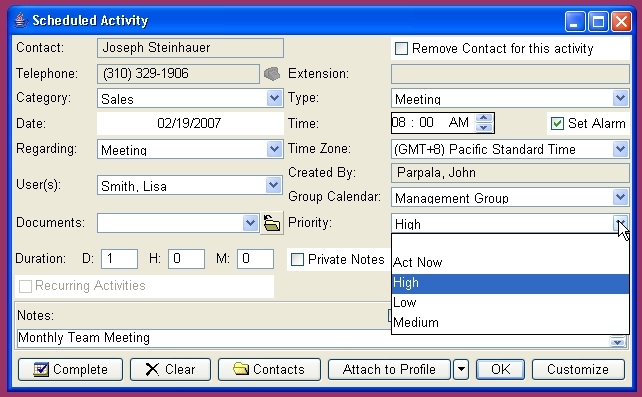Image resolution: width=642 pixels, height=397 pixels.
Task: Open the documents folder browse icon
Action: coord(272,223)
